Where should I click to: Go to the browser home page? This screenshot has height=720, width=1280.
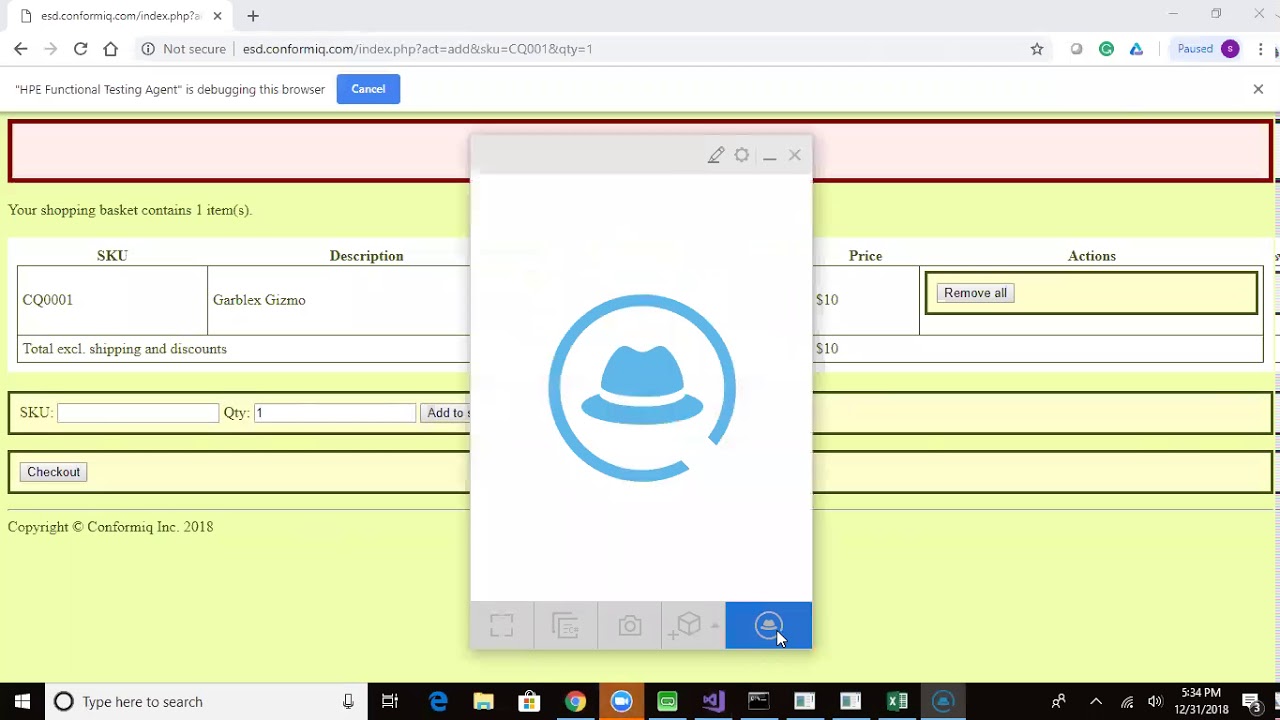point(111,49)
